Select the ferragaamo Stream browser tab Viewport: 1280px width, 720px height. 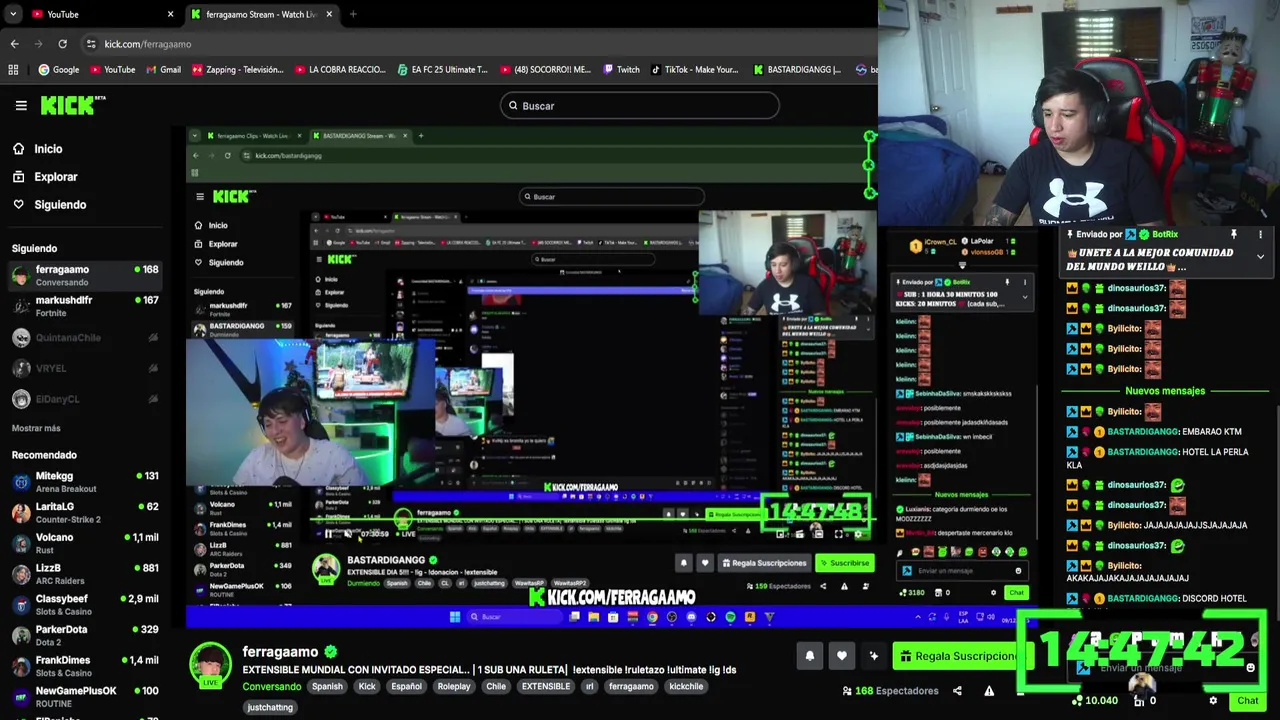[x=262, y=14]
